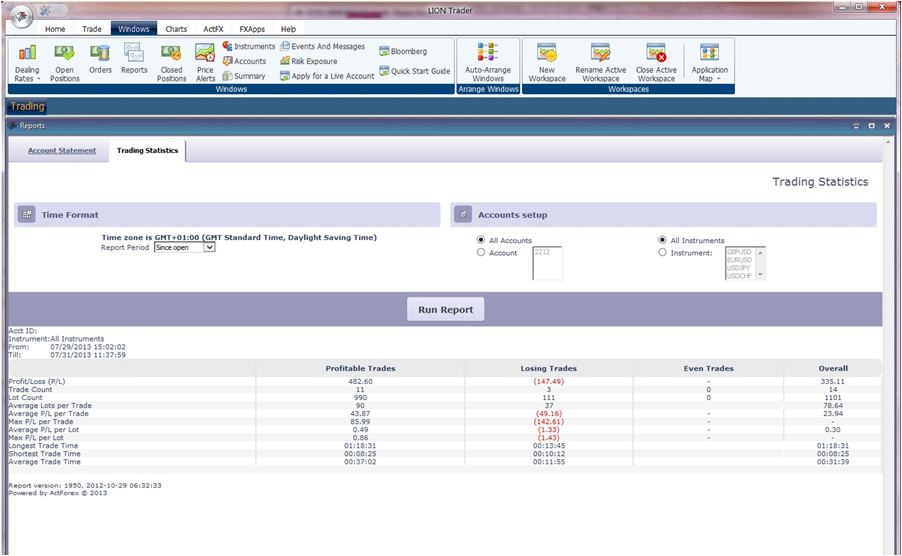Click the Overall column header

[833, 369]
